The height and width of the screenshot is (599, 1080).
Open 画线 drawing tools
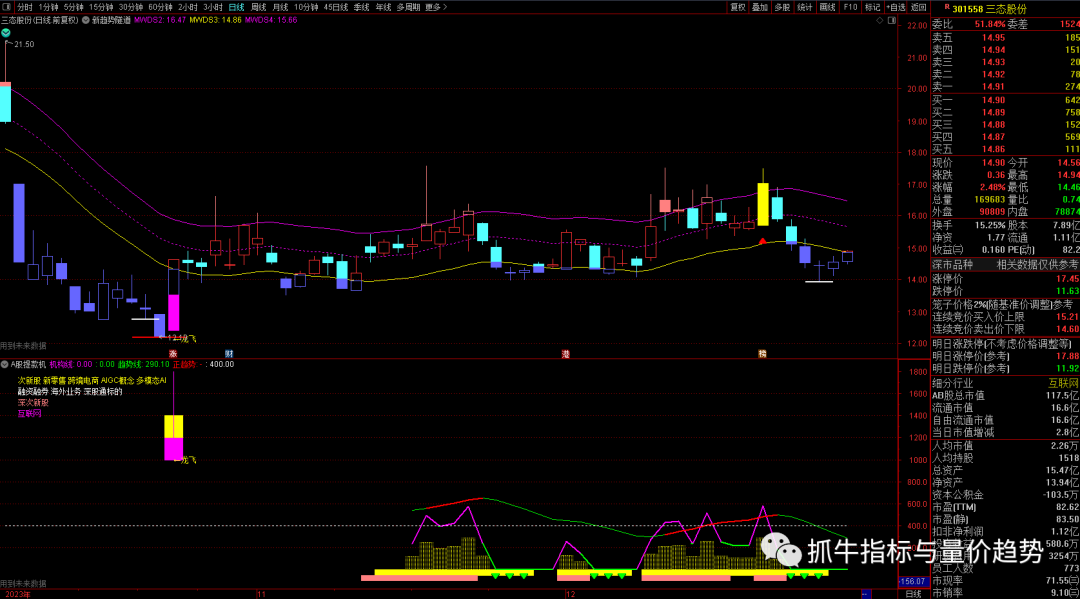click(827, 7)
